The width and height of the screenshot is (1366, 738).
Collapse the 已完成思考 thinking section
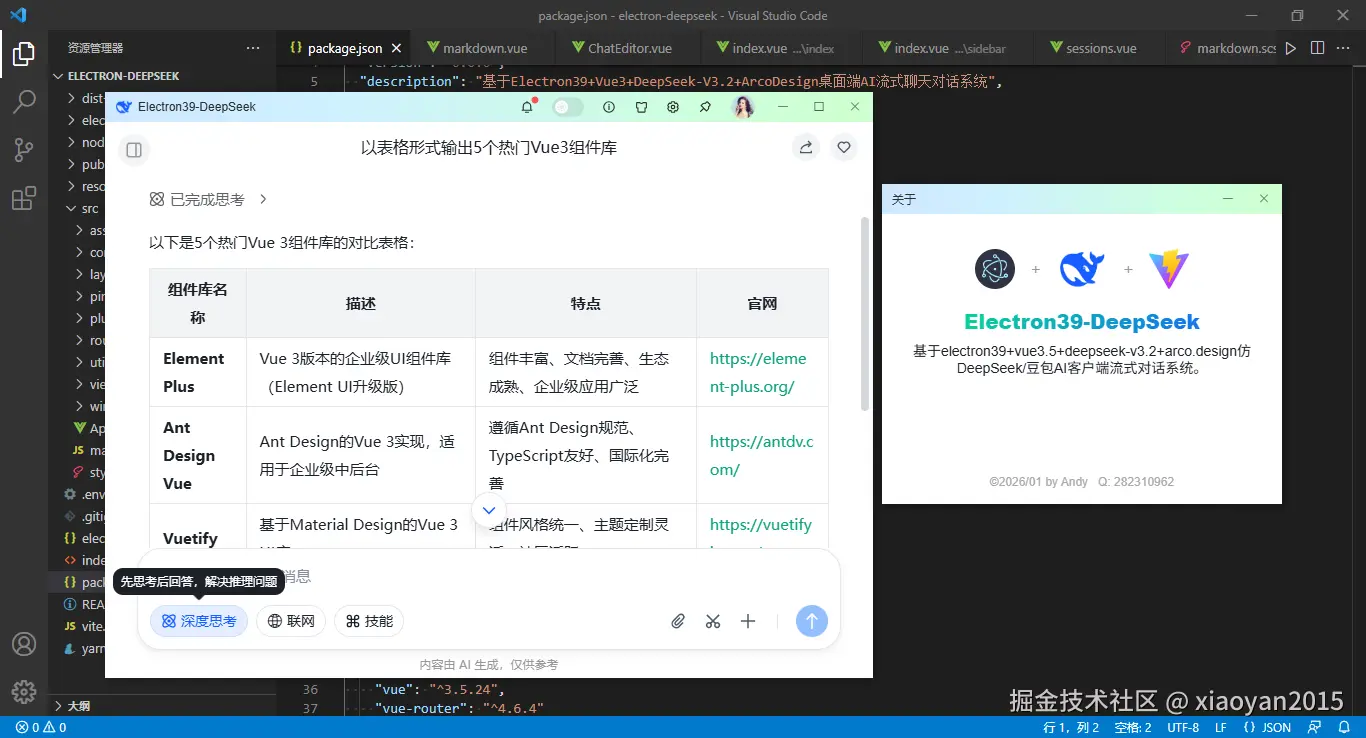[208, 198]
